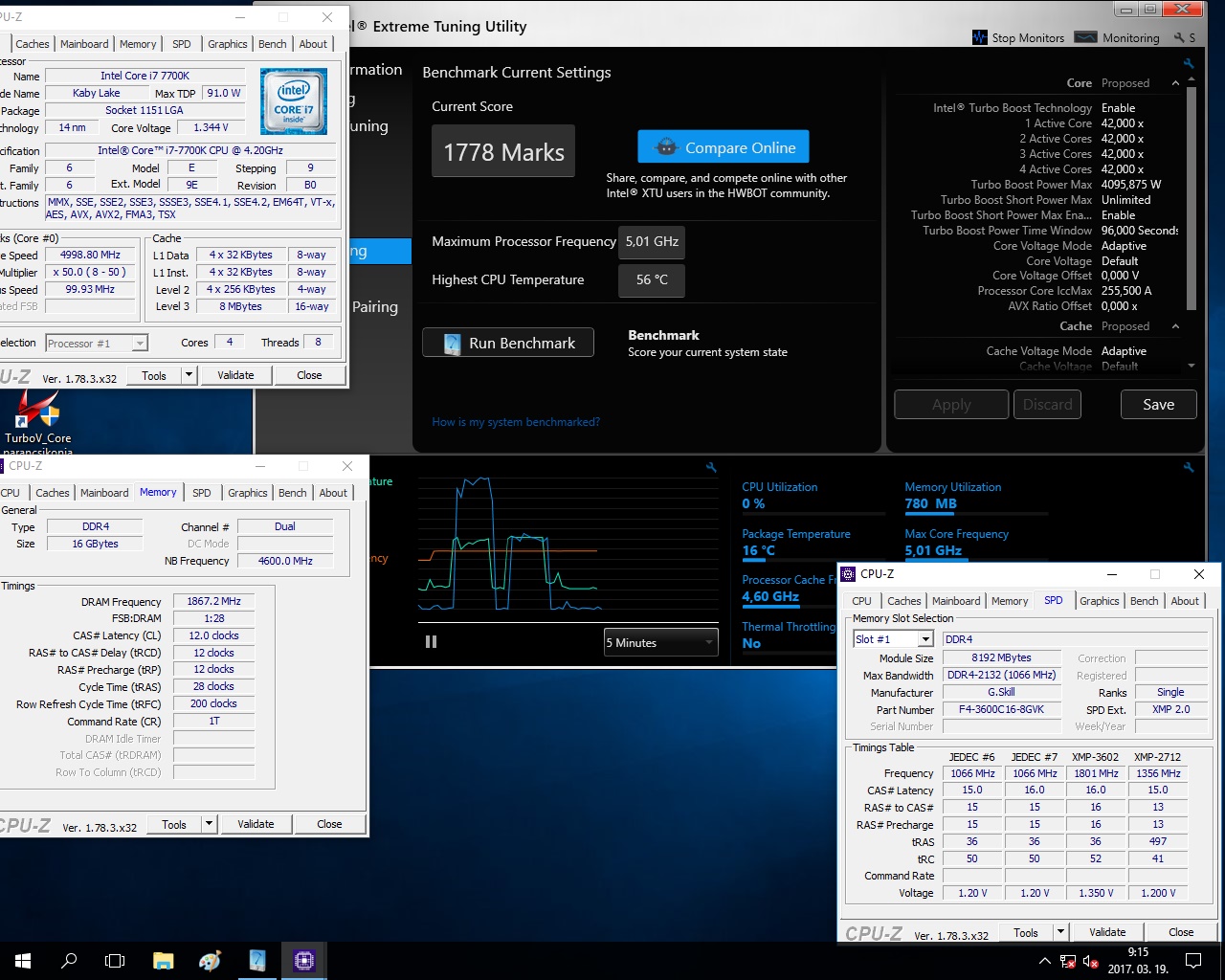Click the Save button in XTU
This screenshot has width=1225, height=980.
(x=1158, y=405)
